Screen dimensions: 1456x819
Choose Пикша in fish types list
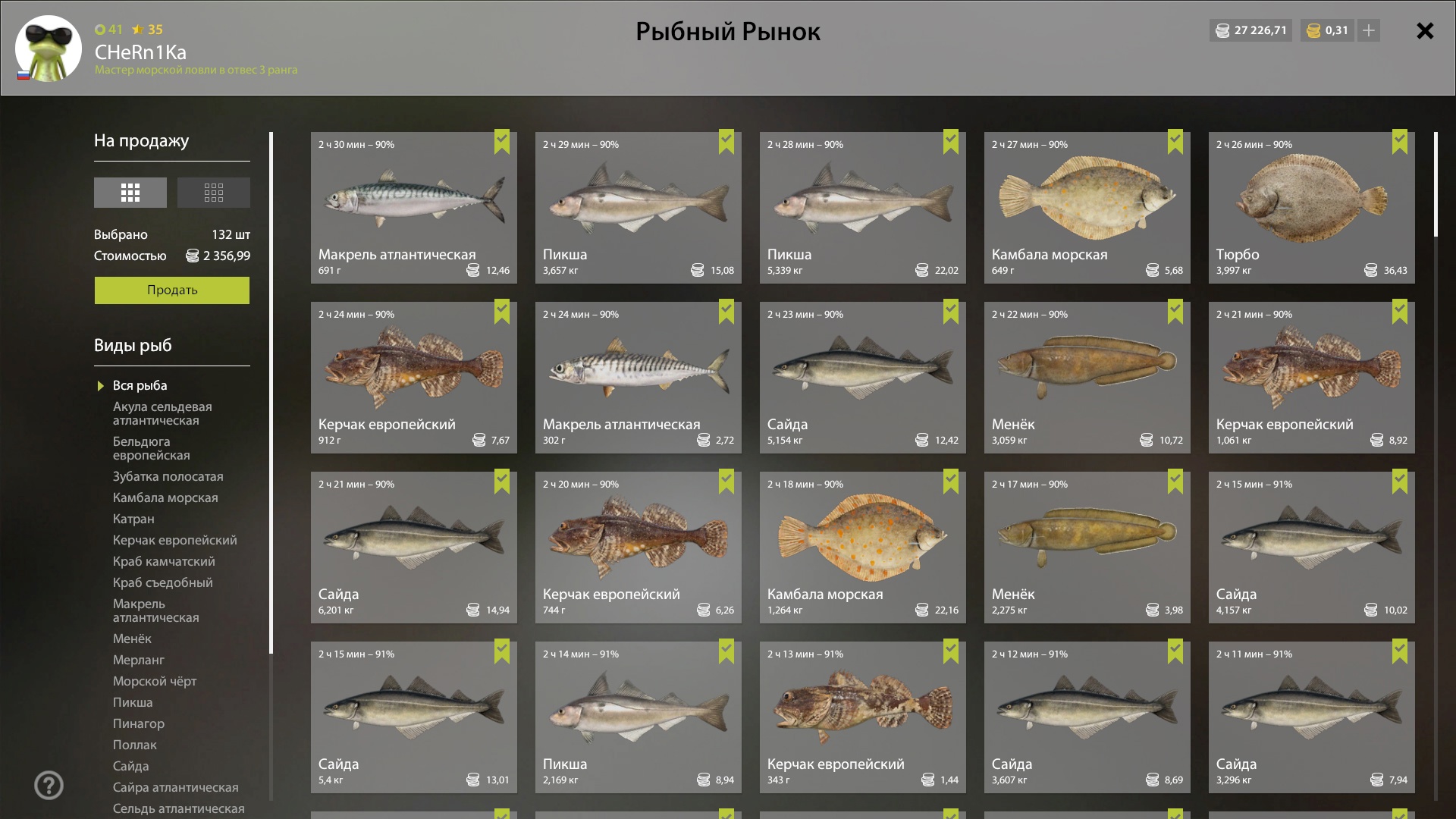coord(133,702)
